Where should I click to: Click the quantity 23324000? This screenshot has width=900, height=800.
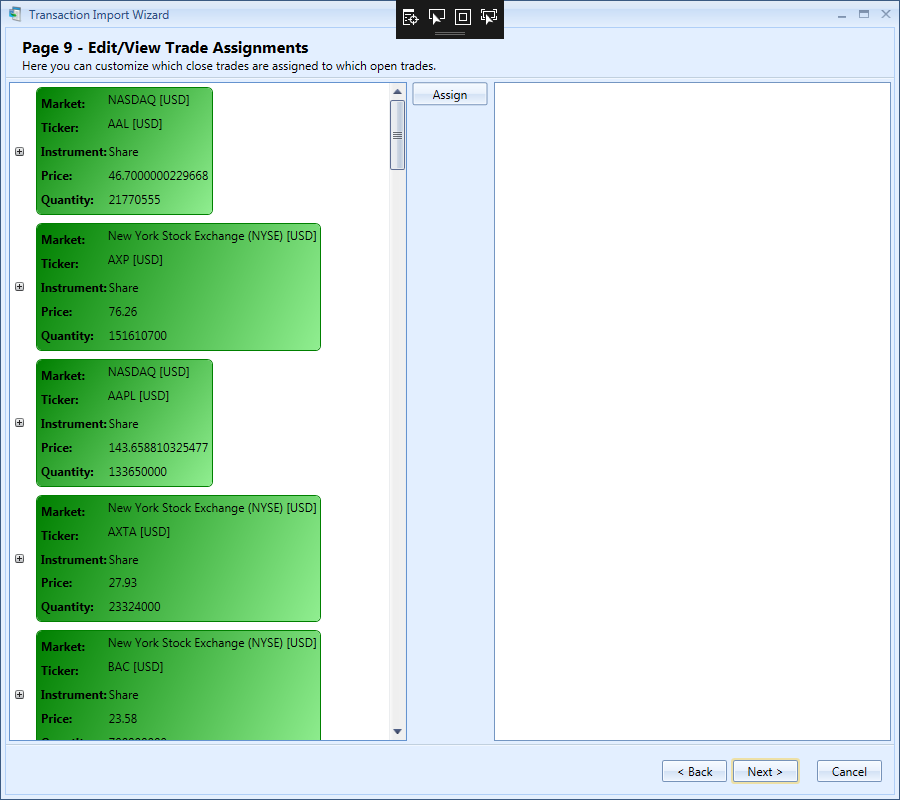tap(134, 607)
